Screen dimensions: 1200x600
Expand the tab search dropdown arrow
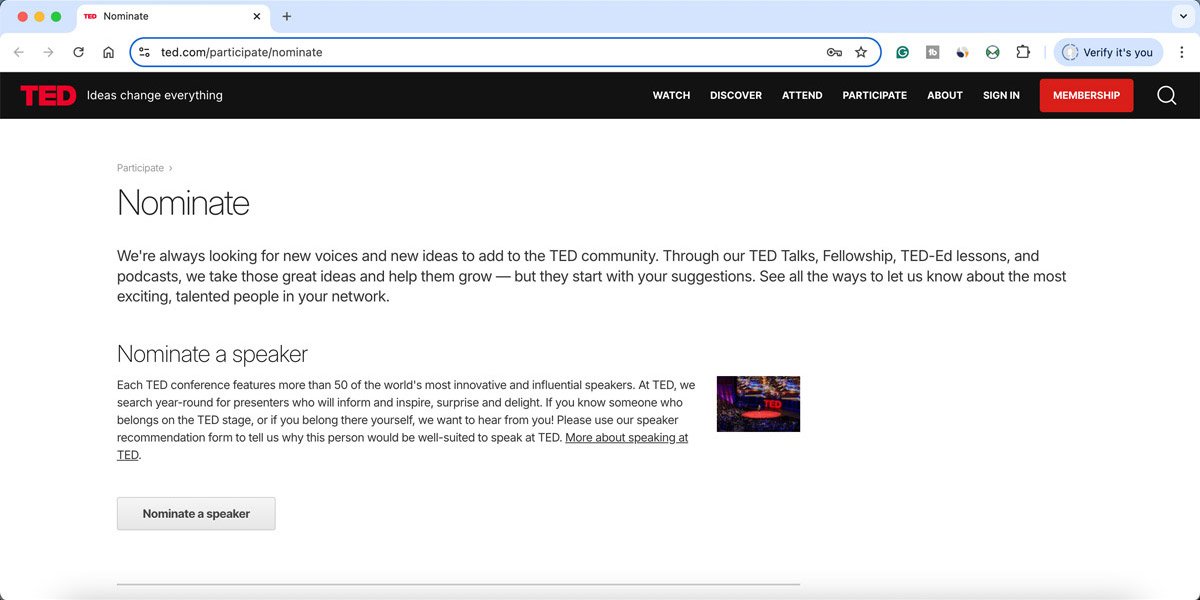coord(1184,16)
